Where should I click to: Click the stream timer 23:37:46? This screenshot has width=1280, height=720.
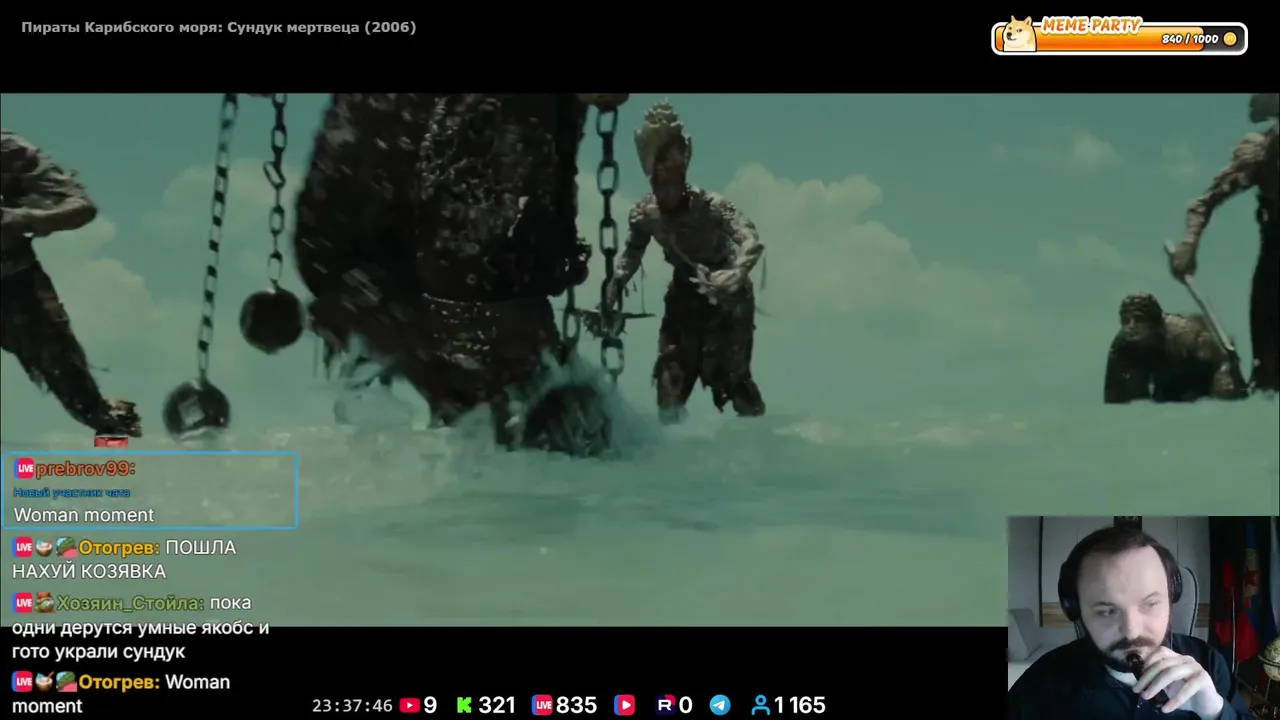click(x=352, y=706)
